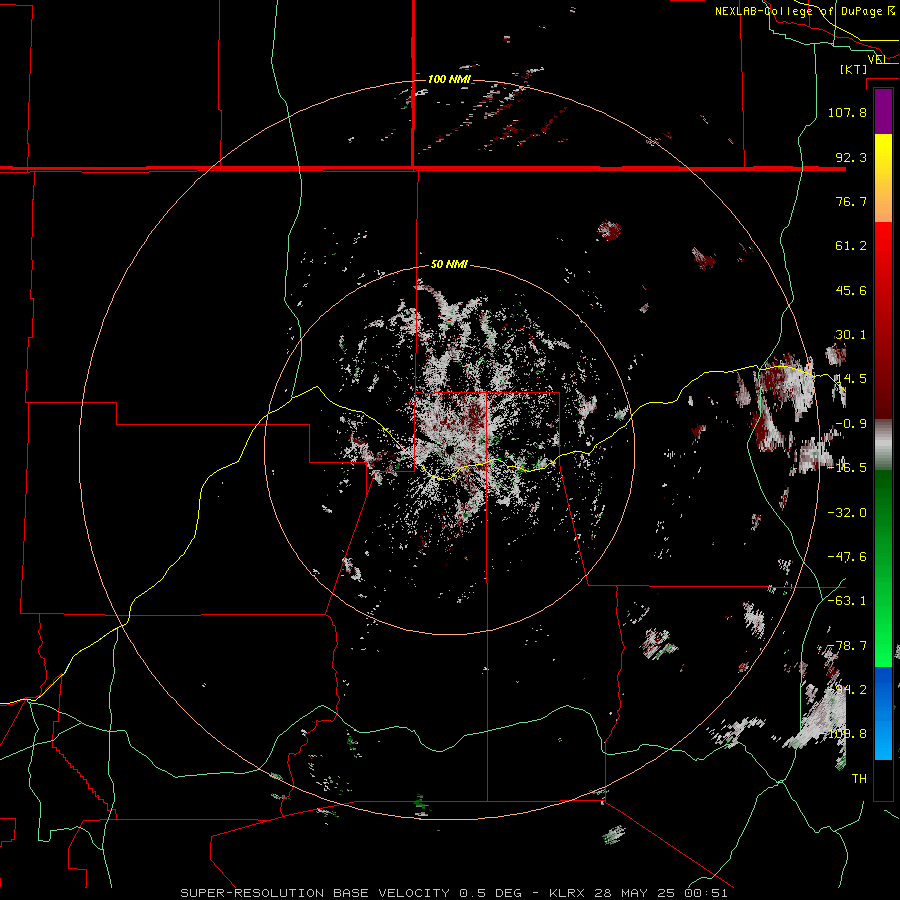Click the '50 NMI' range ring label
The height and width of the screenshot is (900, 900).
click(x=449, y=265)
